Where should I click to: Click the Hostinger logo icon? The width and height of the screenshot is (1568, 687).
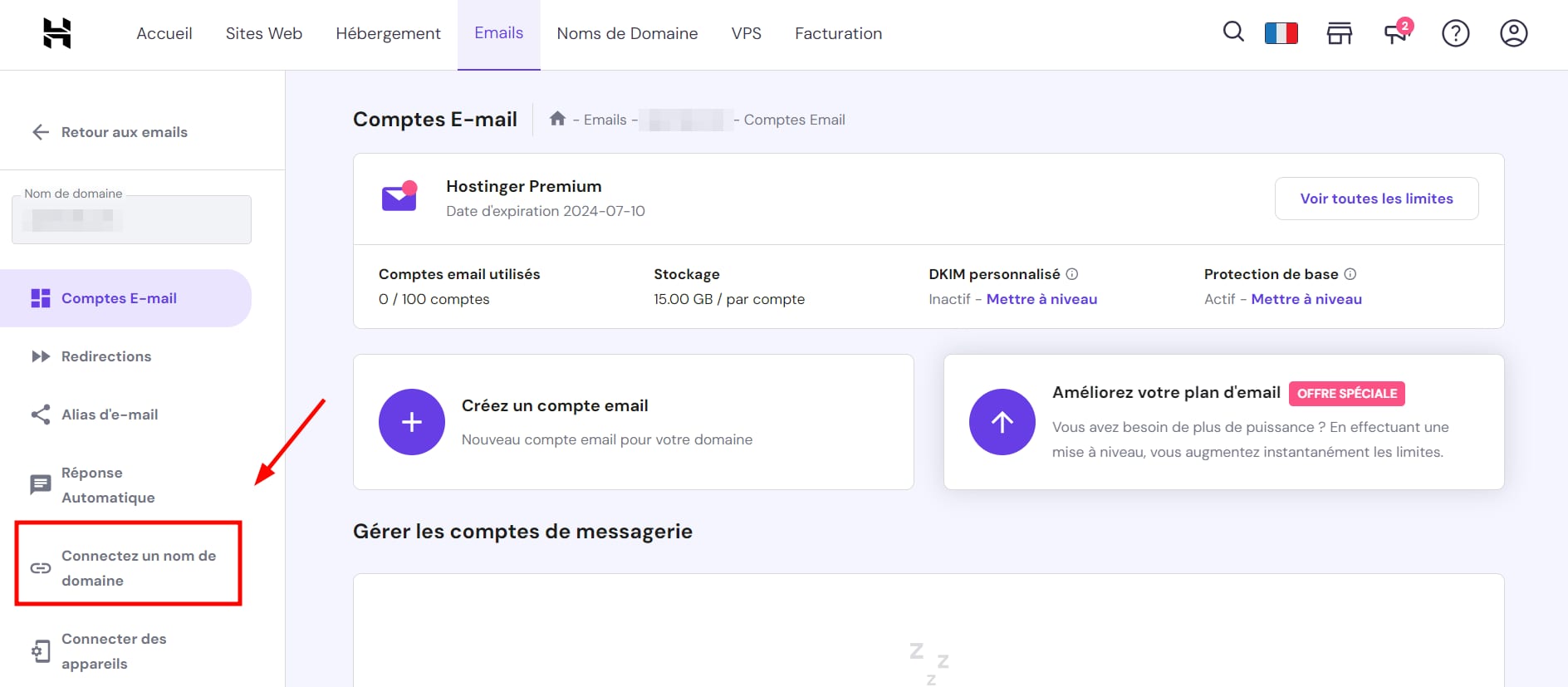pyautogui.click(x=56, y=33)
